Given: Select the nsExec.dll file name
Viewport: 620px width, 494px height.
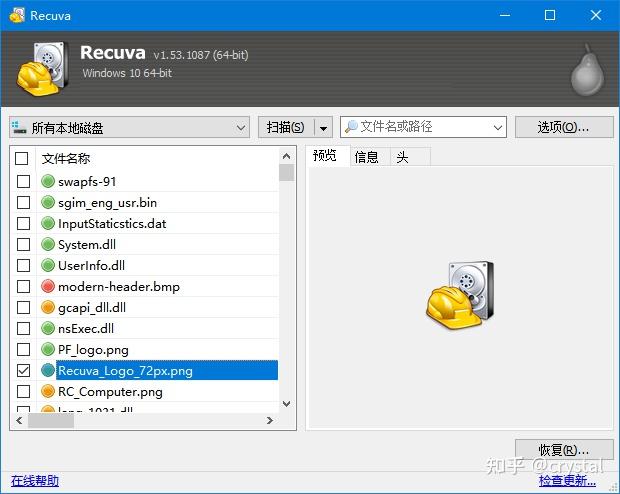Looking at the screenshot, I should coord(86,329).
